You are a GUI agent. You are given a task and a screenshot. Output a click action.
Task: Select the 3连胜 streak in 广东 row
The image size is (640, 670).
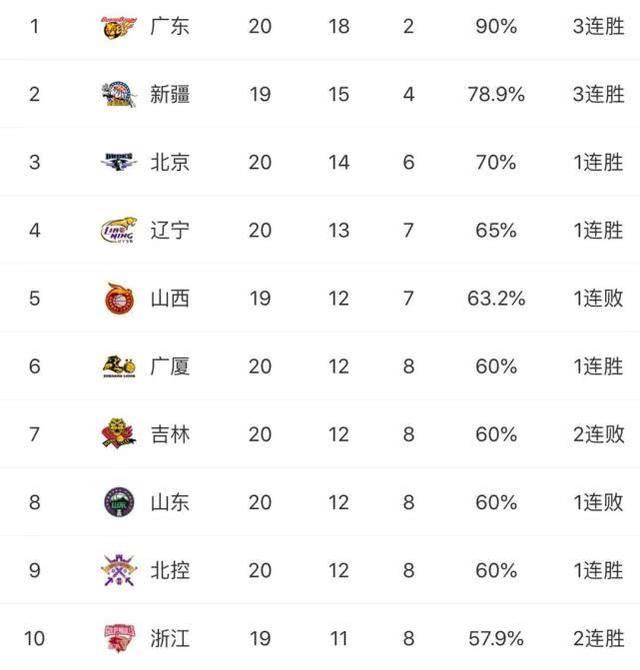(x=599, y=26)
